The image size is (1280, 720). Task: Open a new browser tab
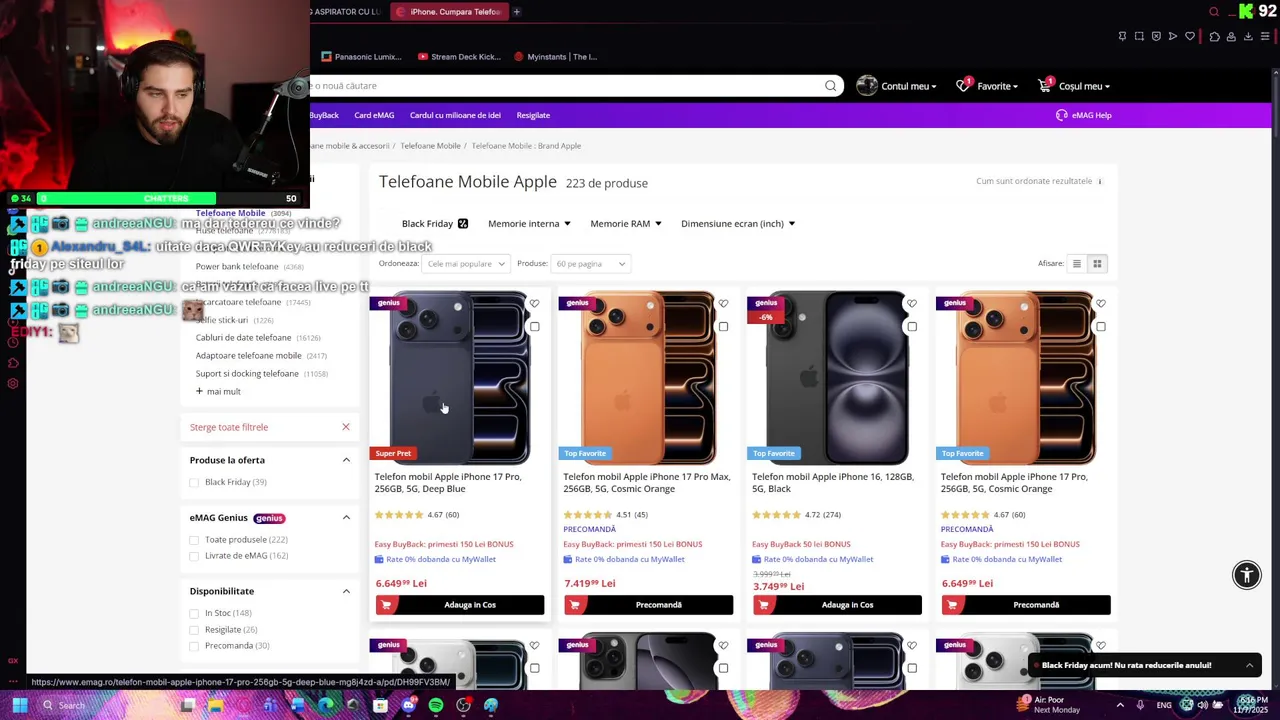click(x=517, y=12)
